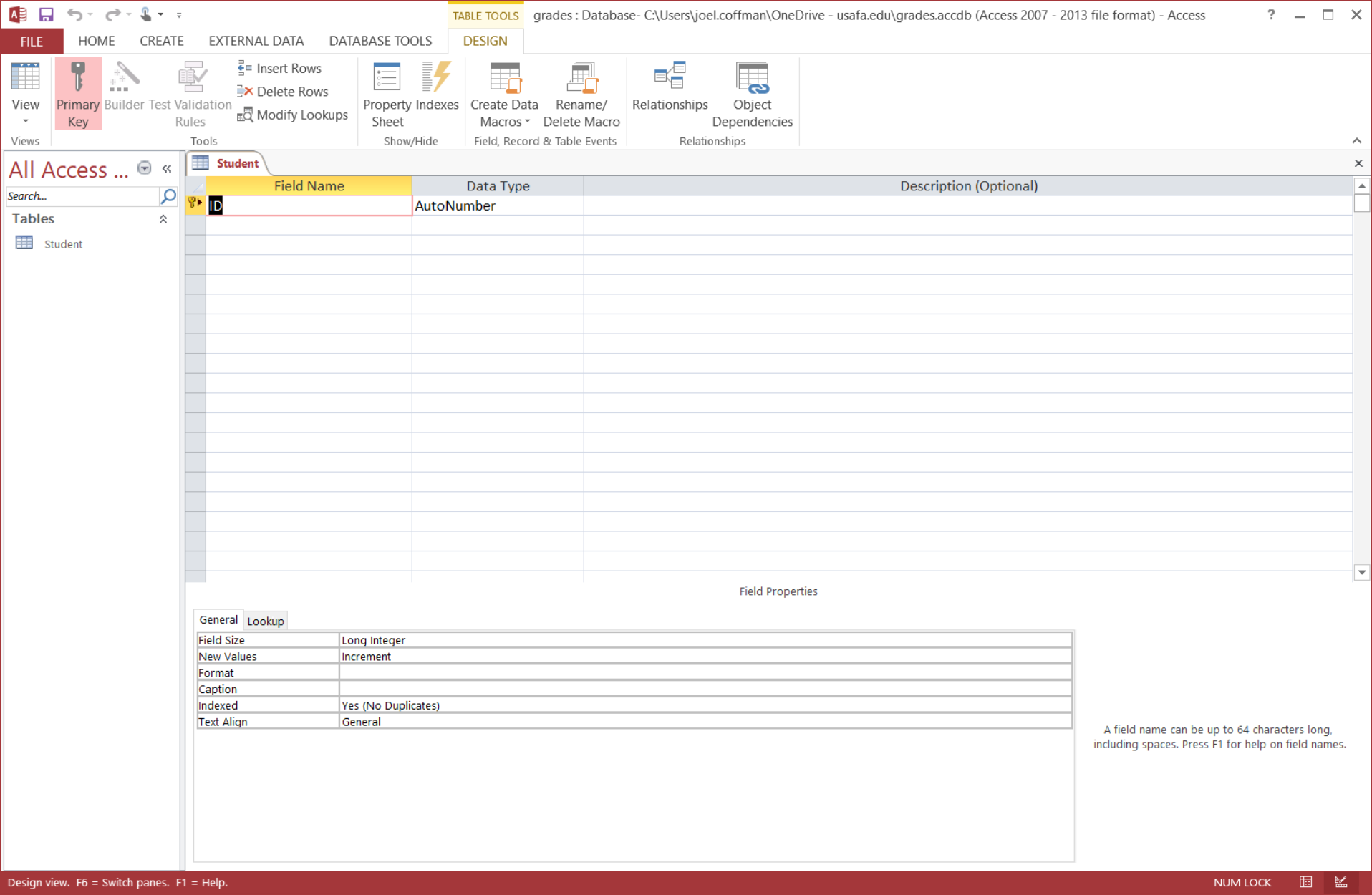Image resolution: width=1372 pixels, height=895 pixels.
Task: Open the Indexes window
Action: pos(437,87)
